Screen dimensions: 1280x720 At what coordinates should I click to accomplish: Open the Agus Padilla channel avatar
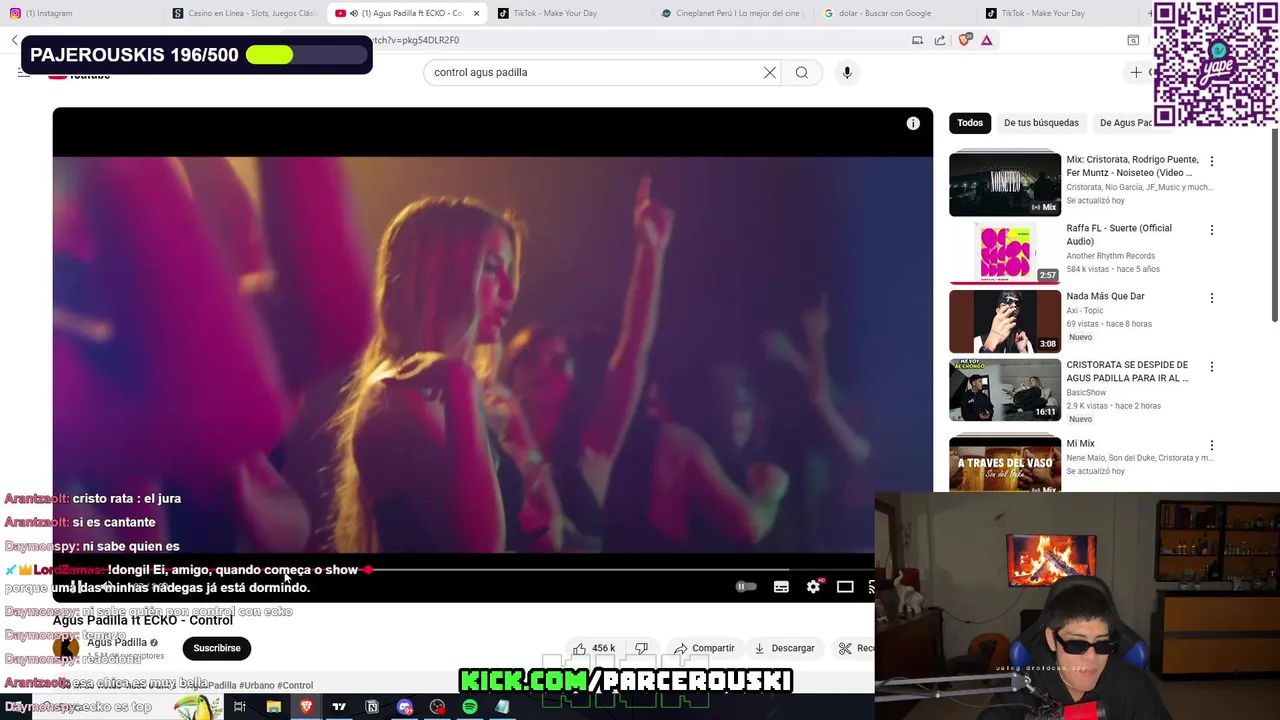coord(66,648)
